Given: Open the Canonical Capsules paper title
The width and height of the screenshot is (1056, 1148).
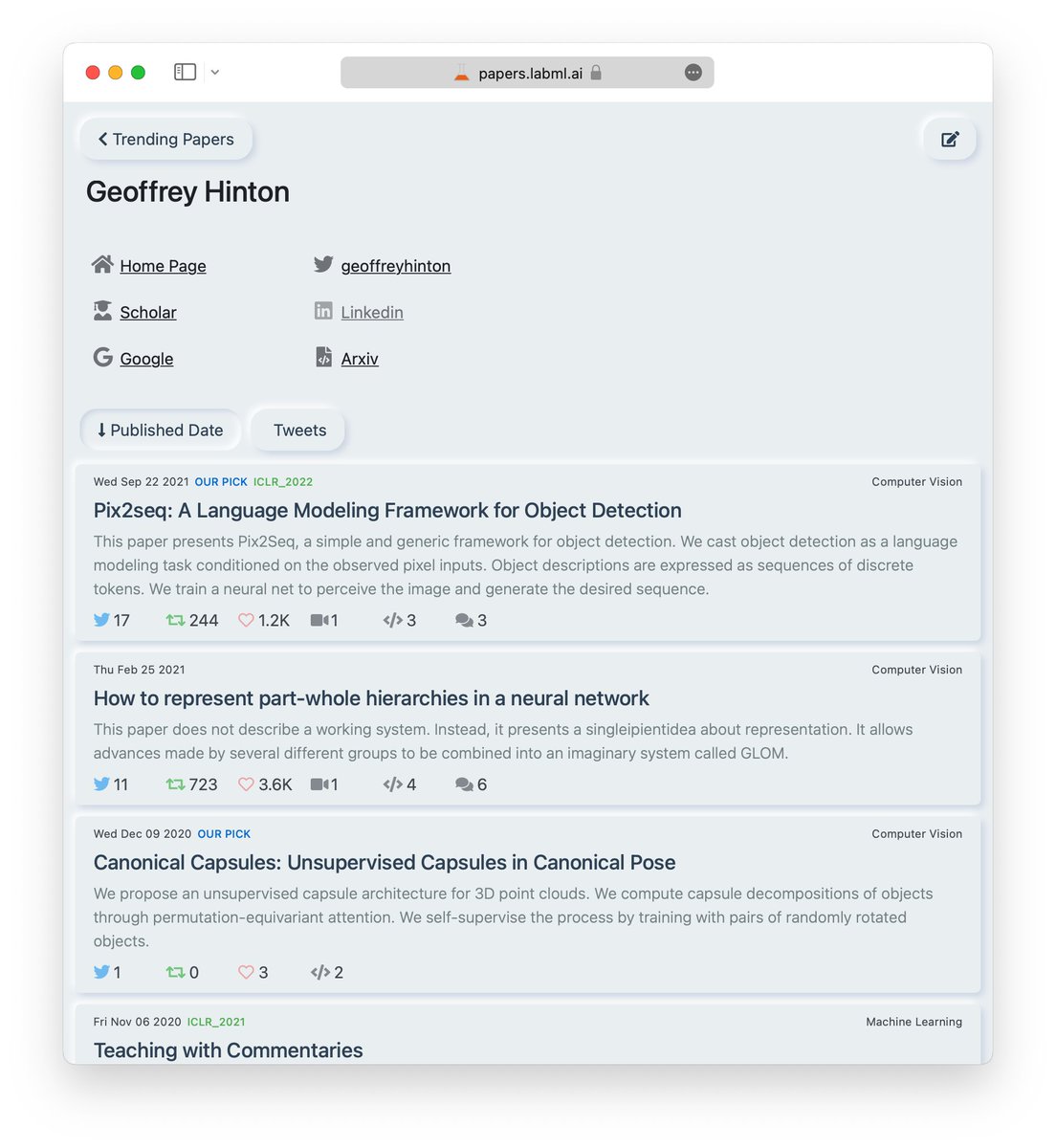Looking at the screenshot, I should coord(385,863).
